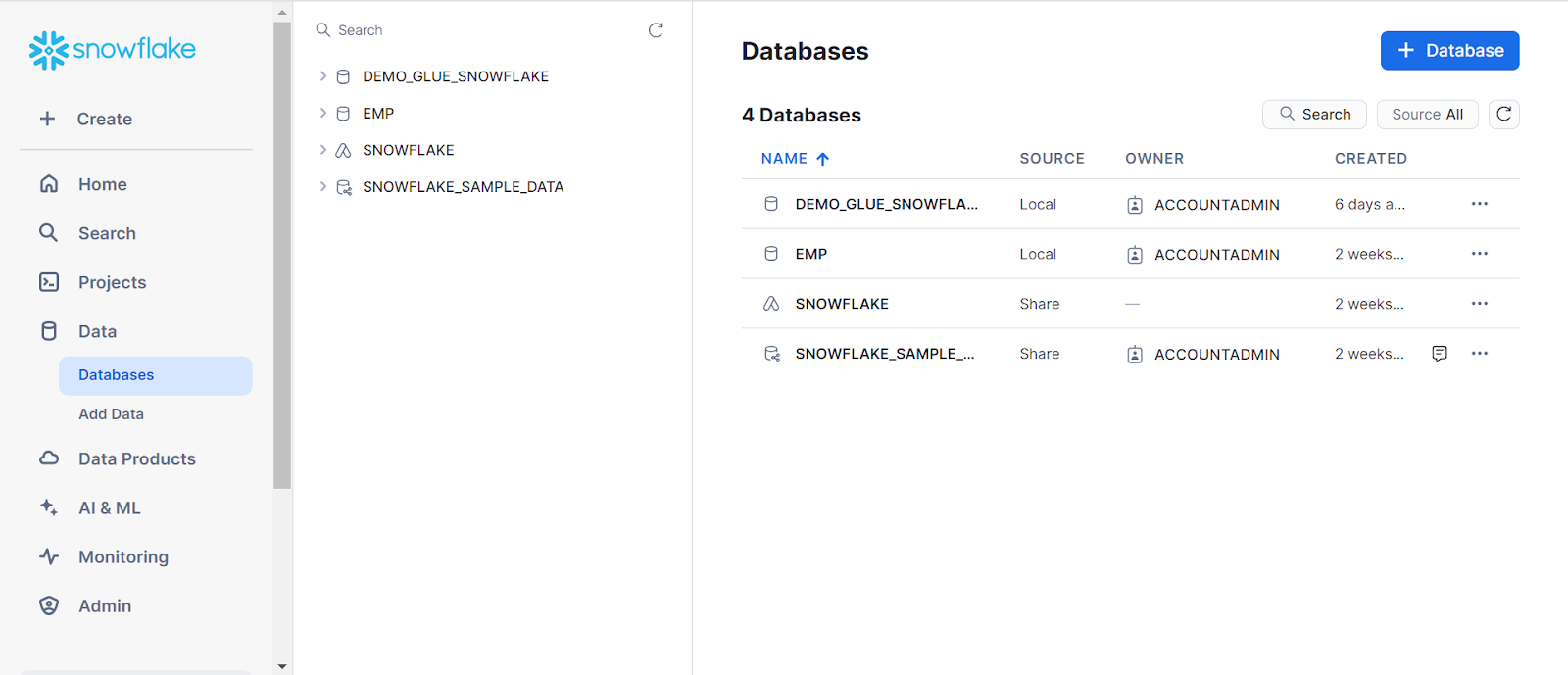This screenshot has width=1568, height=675.
Task: Click the database icon beside EMP in tree
Action: (x=343, y=114)
